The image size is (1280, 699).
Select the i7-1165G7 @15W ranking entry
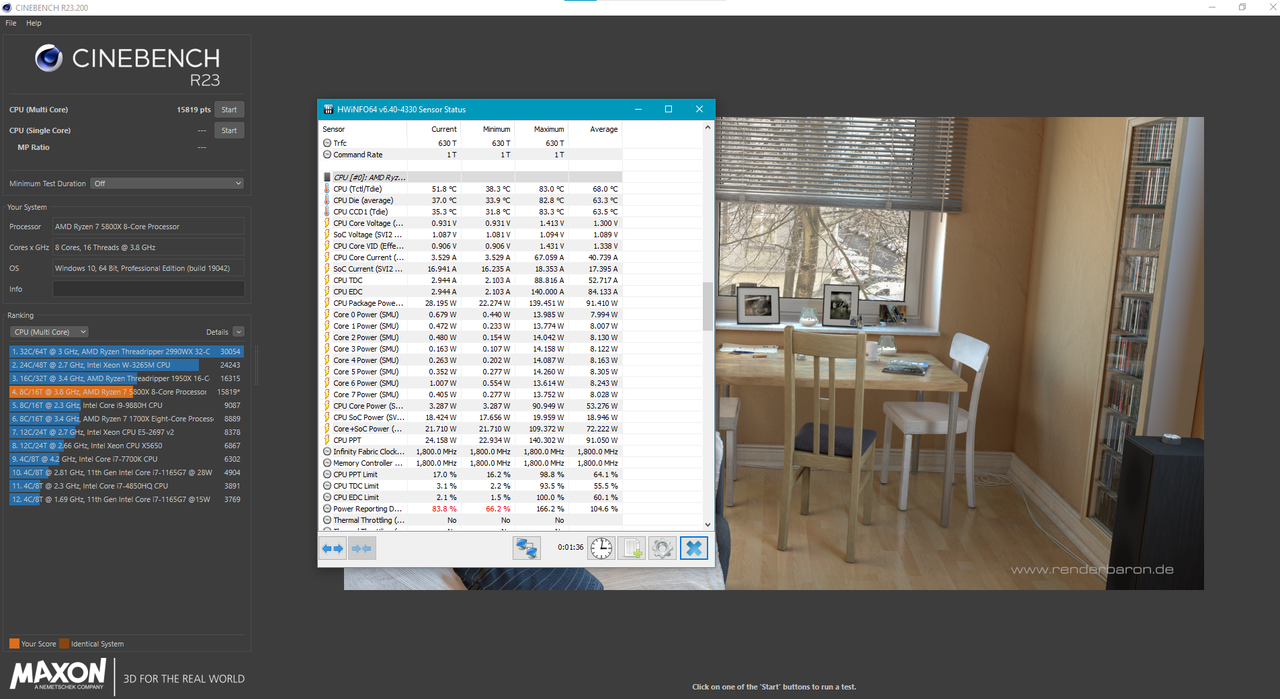[126, 499]
